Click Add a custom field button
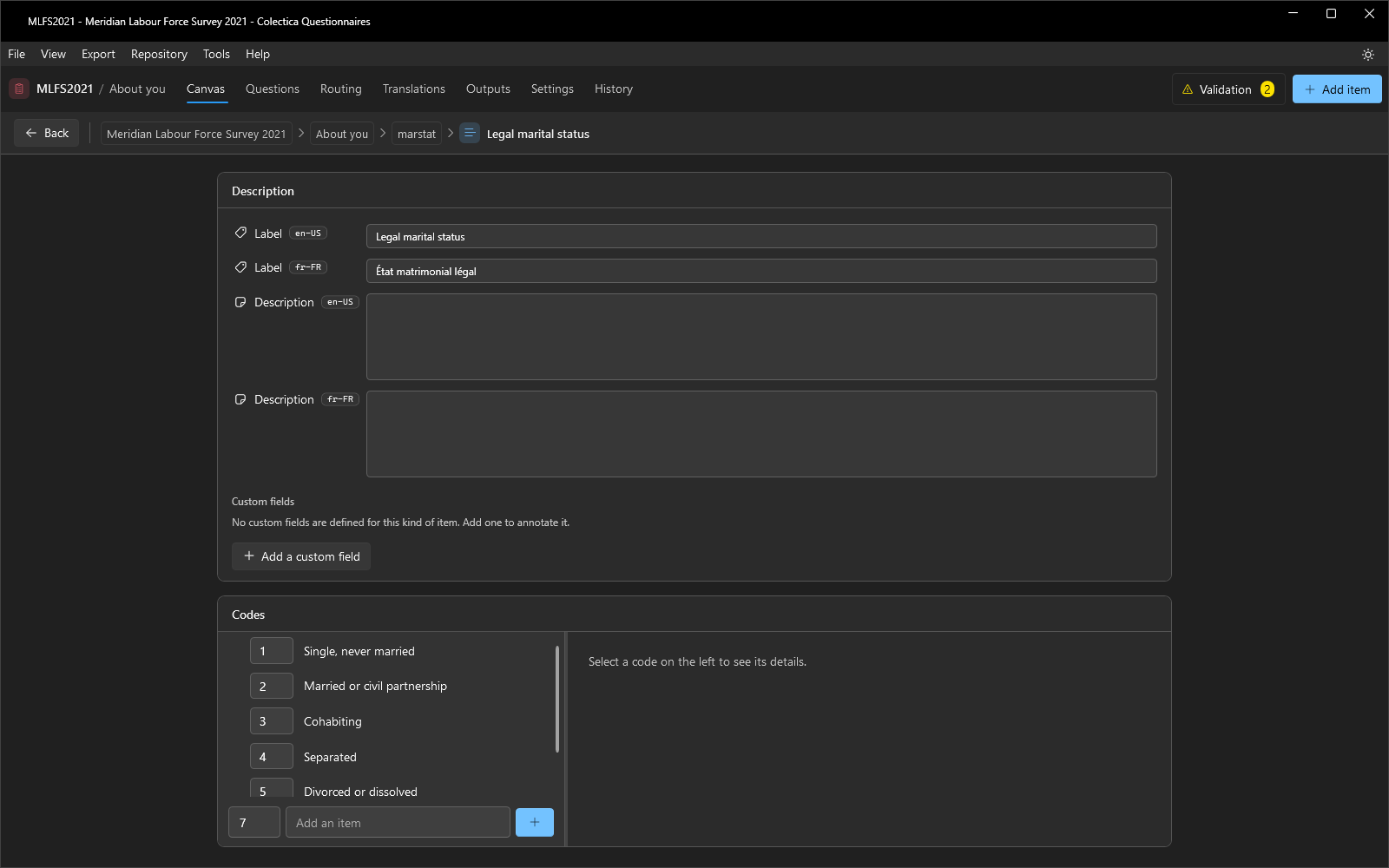1389x868 pixels. tap(301, 556)
